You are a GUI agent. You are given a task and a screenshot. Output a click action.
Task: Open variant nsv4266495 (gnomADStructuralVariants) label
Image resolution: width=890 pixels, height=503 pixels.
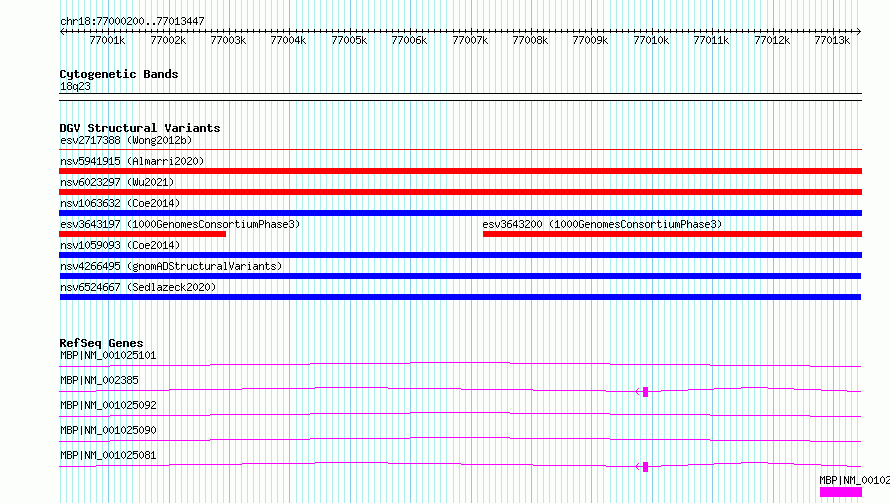click(171, 266)
